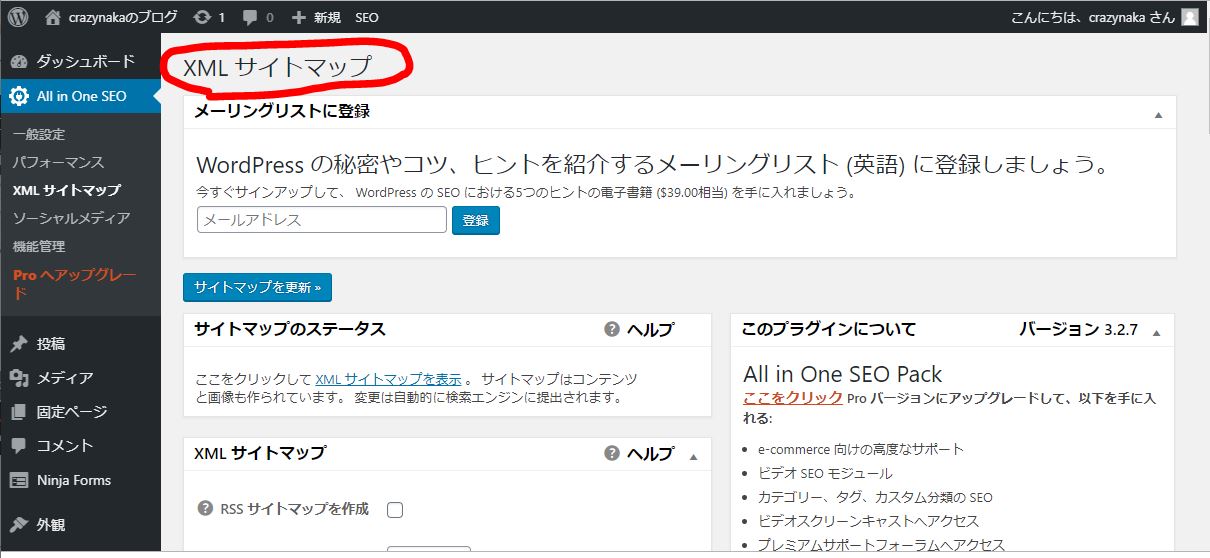The image size is (1210, 558).
Task: Click the crazynaka user avatar
Action: tap(1189, 17)
